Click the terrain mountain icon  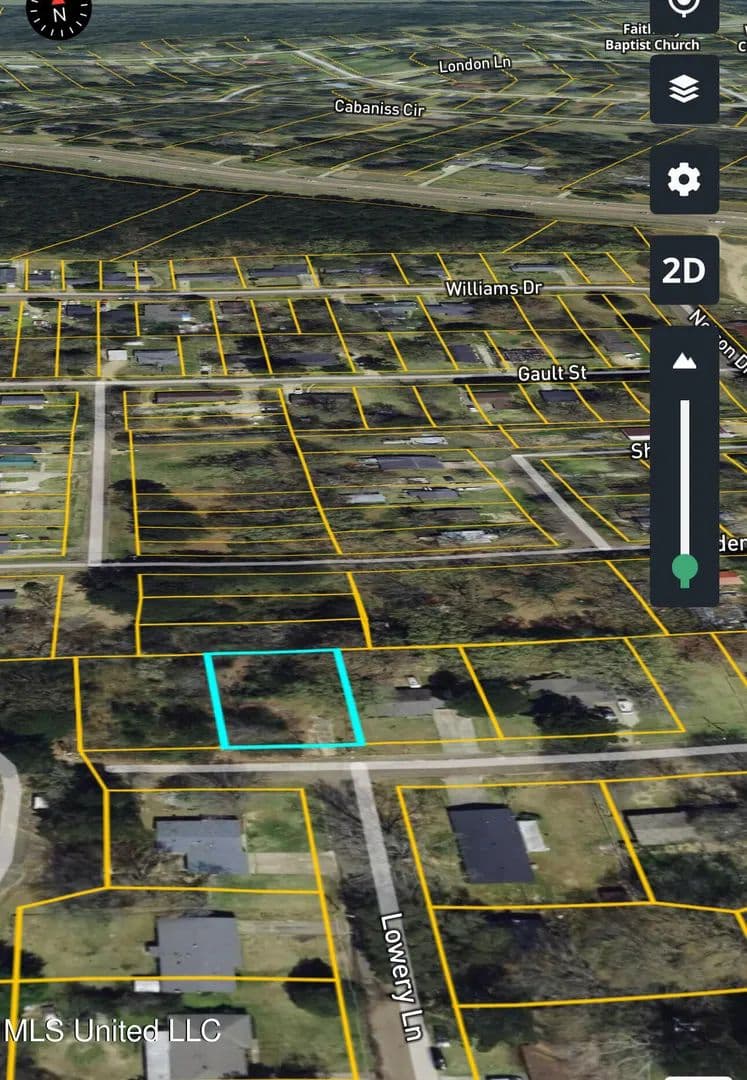[684, 361]
